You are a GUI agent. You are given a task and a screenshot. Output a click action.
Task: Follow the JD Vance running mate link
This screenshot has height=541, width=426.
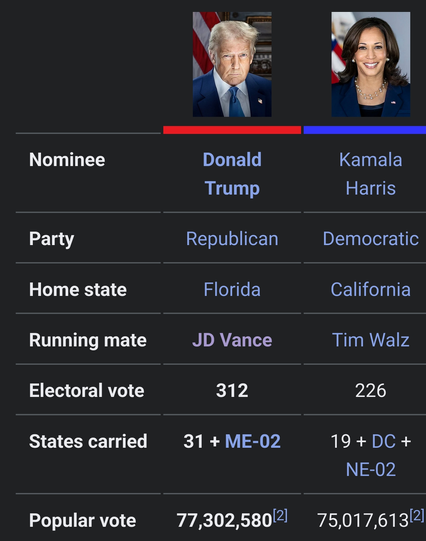tap(232, 340)
